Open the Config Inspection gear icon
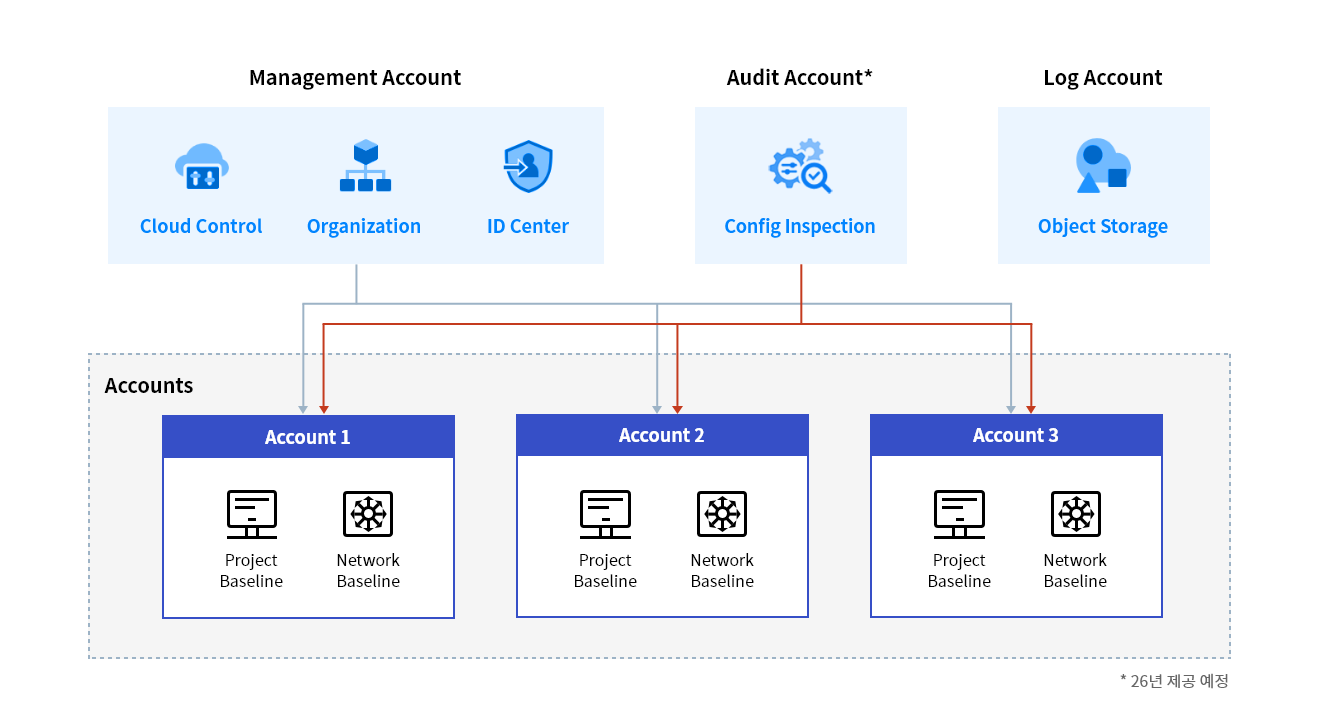 tap(800, 167)
